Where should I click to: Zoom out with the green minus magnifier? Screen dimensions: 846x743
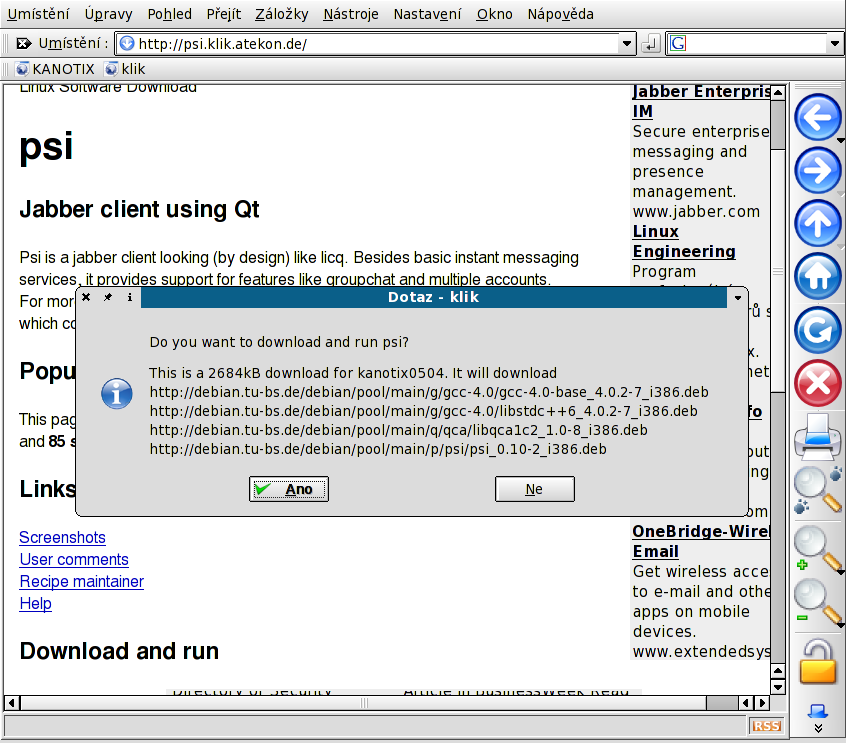(817, 602)
